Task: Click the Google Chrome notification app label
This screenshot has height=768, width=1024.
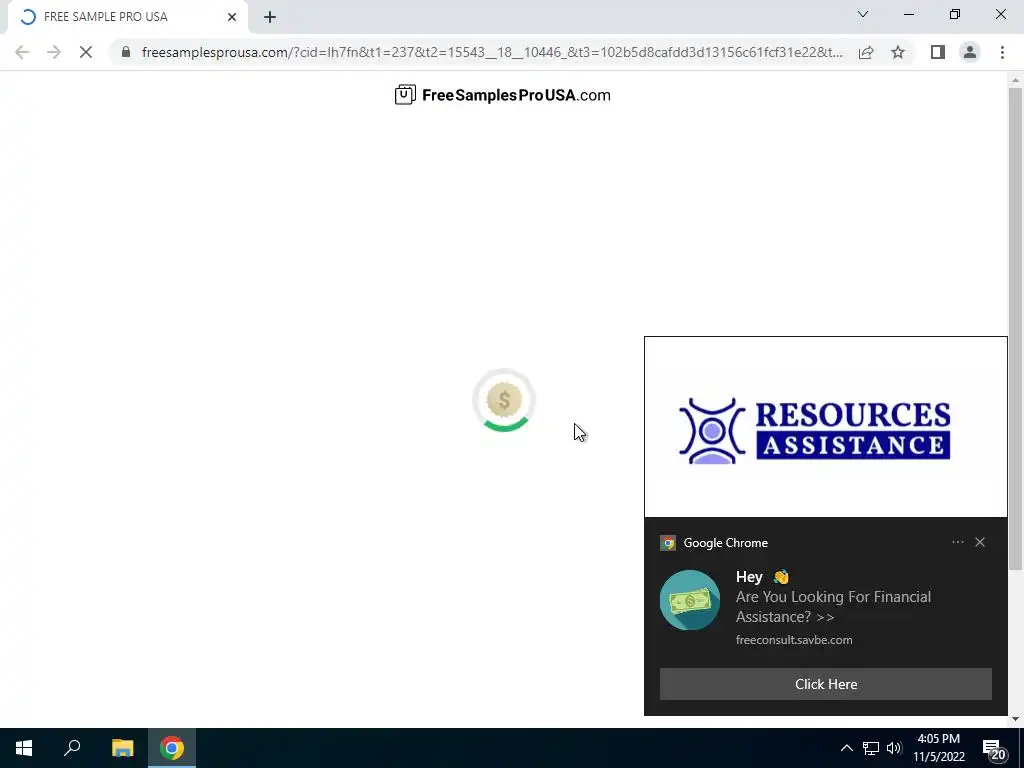Action: (x=726, y=543)
